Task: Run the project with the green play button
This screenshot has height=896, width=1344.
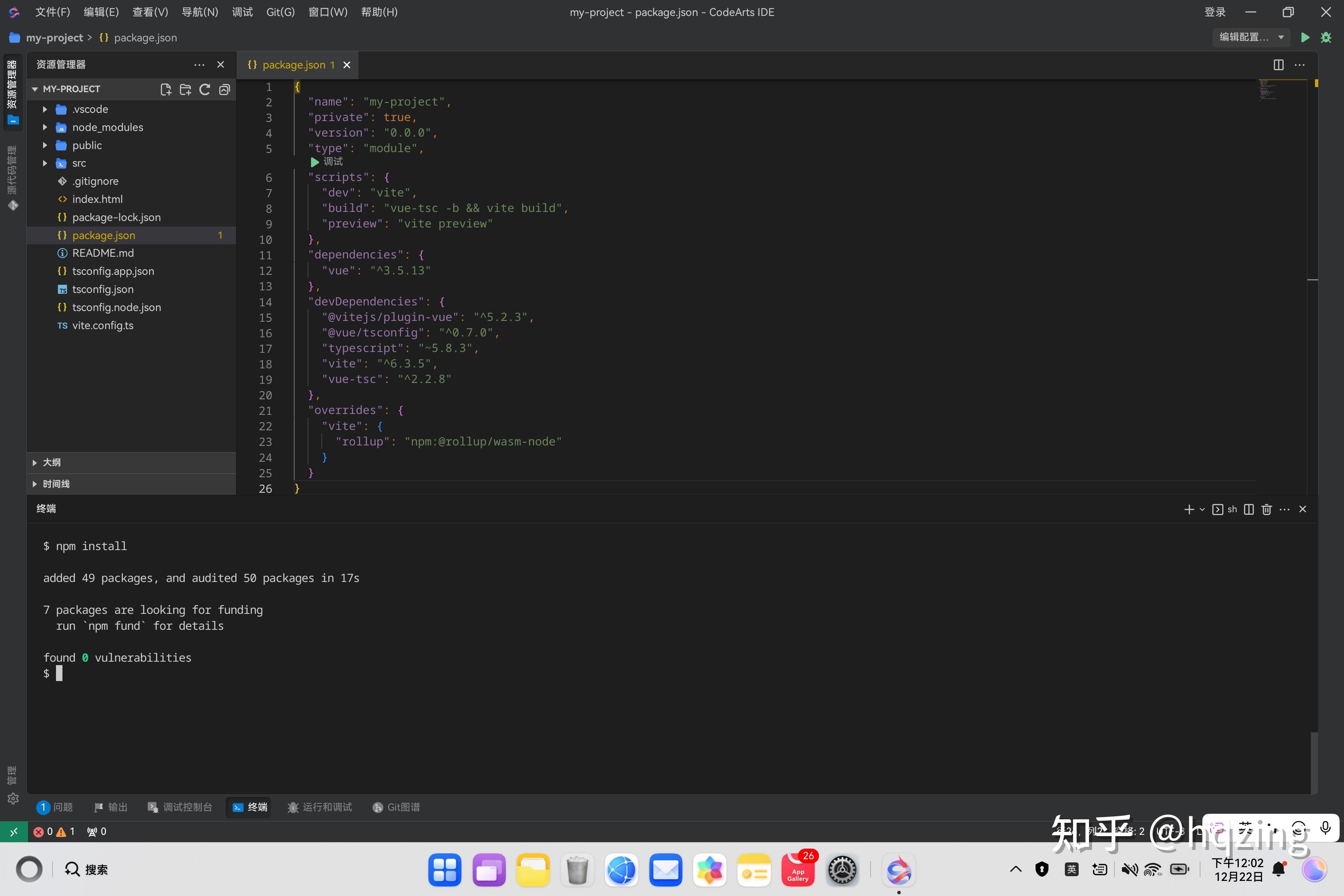Action: point(1306,37)
